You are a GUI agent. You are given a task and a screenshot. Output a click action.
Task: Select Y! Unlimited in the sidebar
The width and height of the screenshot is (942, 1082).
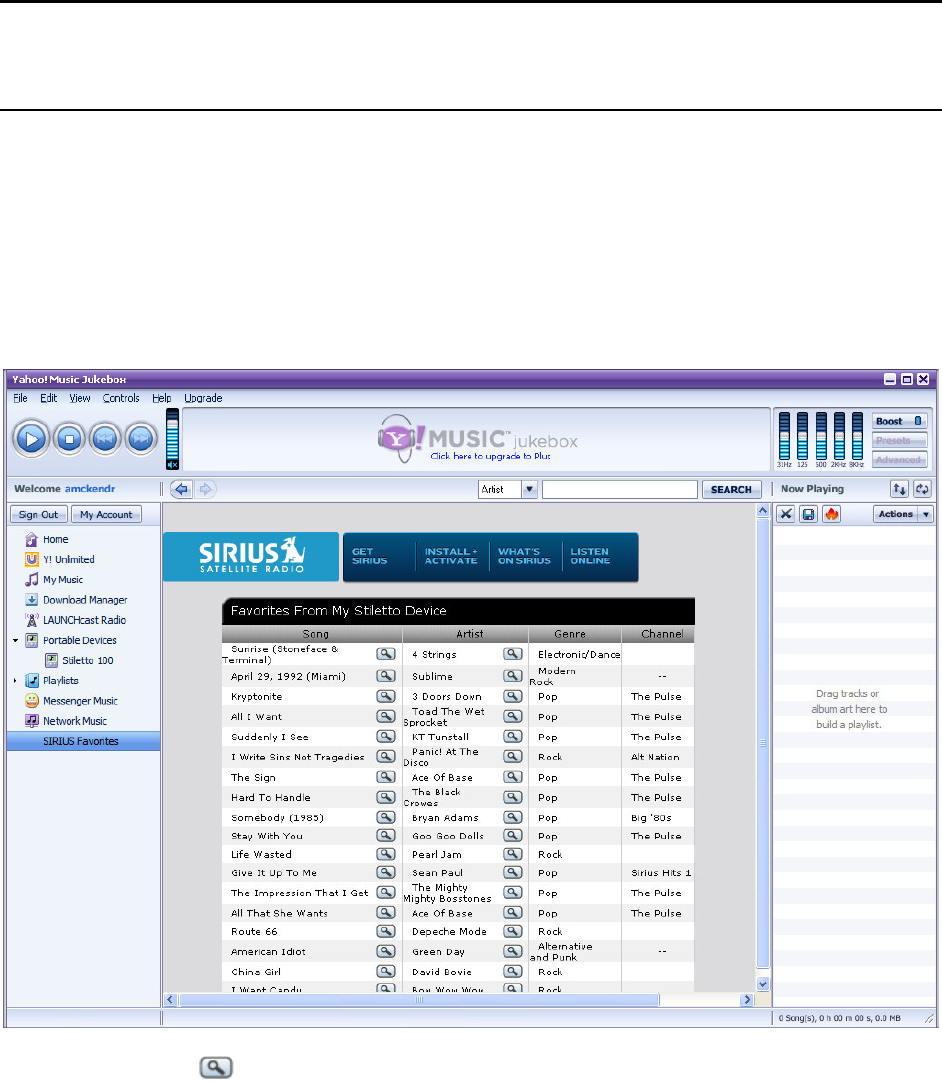68,560
